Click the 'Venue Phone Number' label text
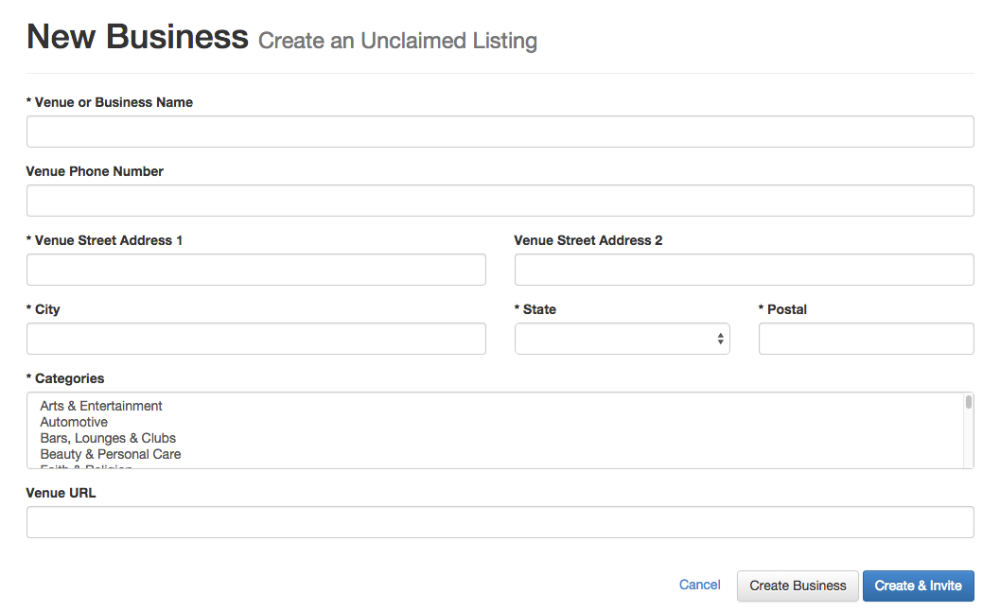The image size is (1000, 612). tap(94, 171)
